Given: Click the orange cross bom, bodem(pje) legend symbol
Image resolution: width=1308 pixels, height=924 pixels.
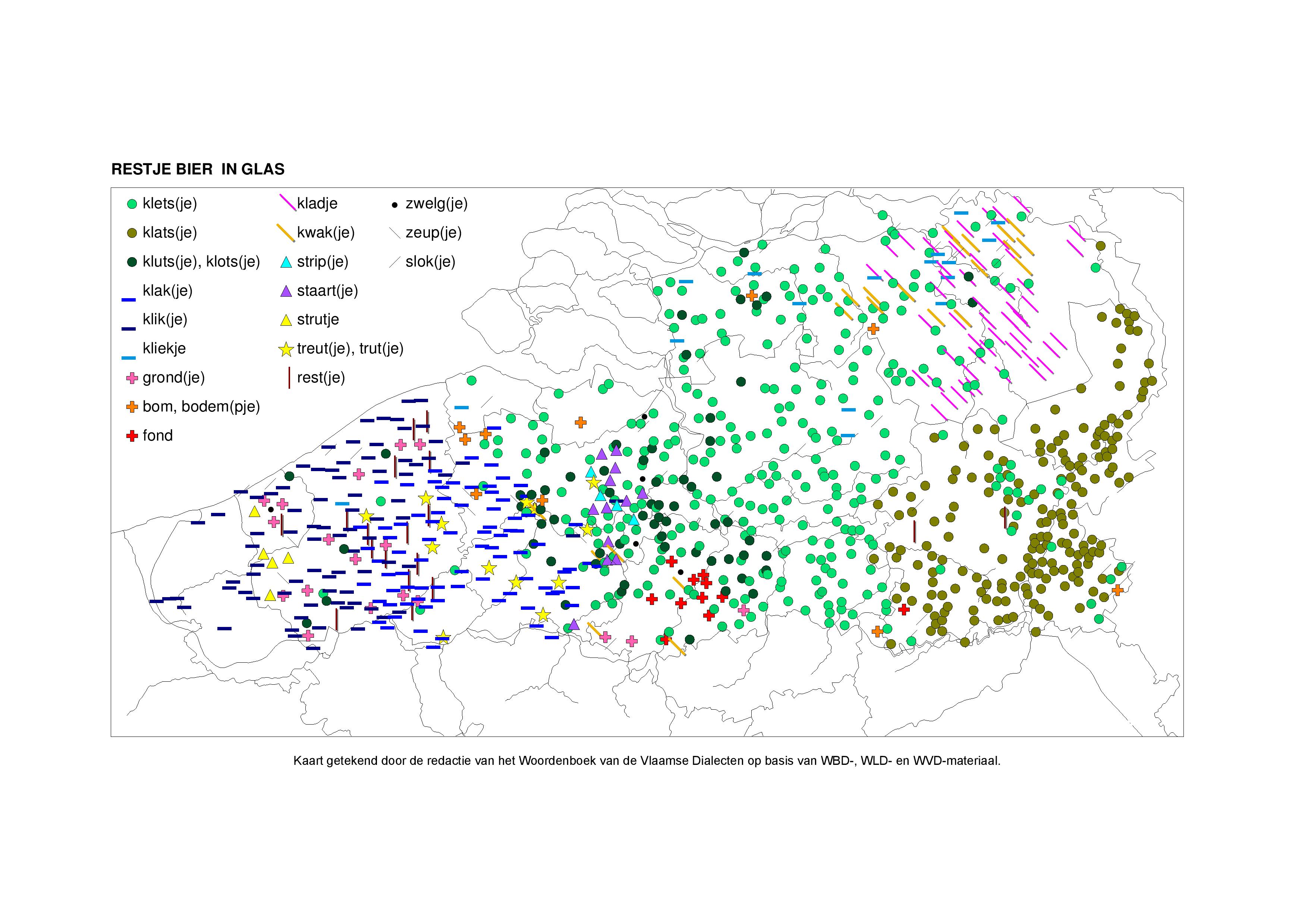Looking at the screenshot, I should coord(132,407).
